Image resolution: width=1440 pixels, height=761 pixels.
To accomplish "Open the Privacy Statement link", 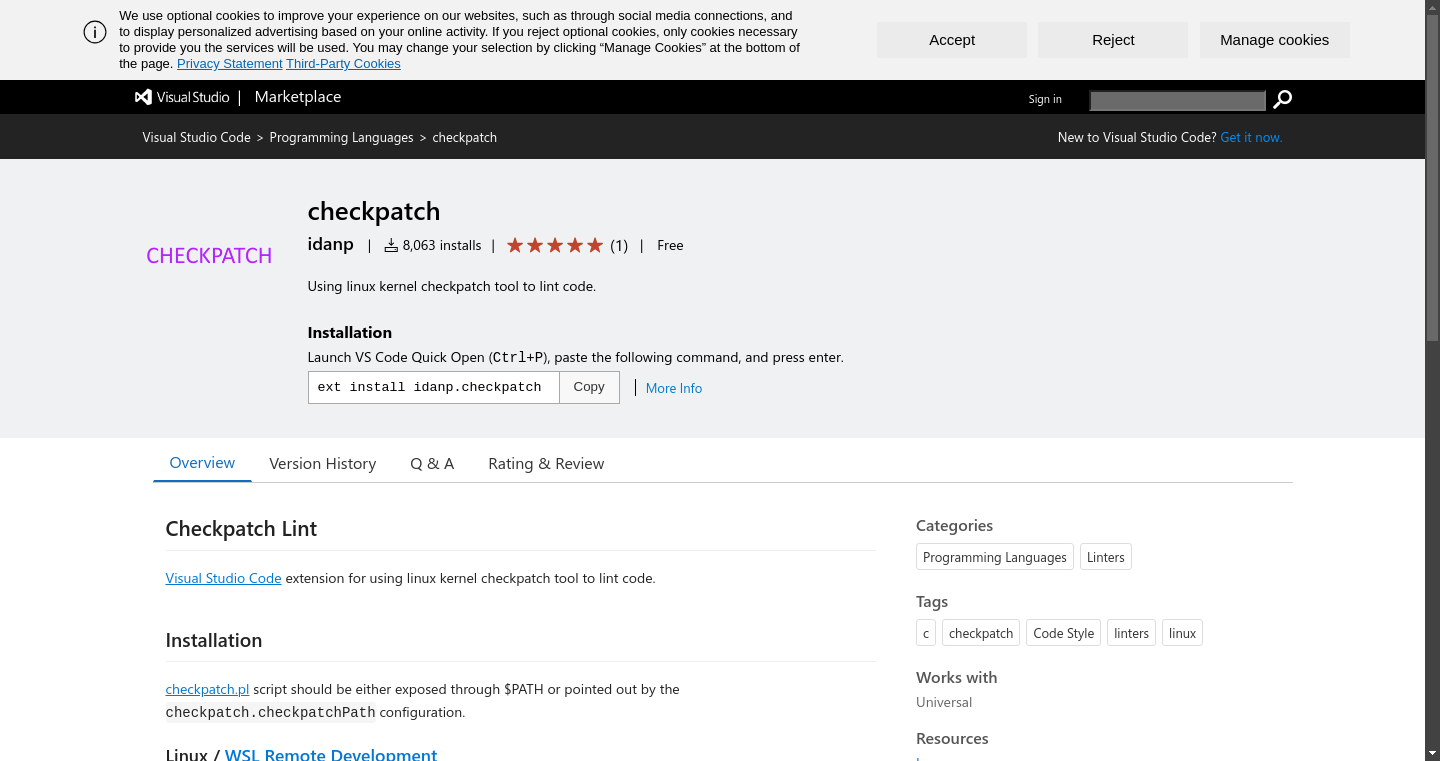I will [x=229, y=63].
